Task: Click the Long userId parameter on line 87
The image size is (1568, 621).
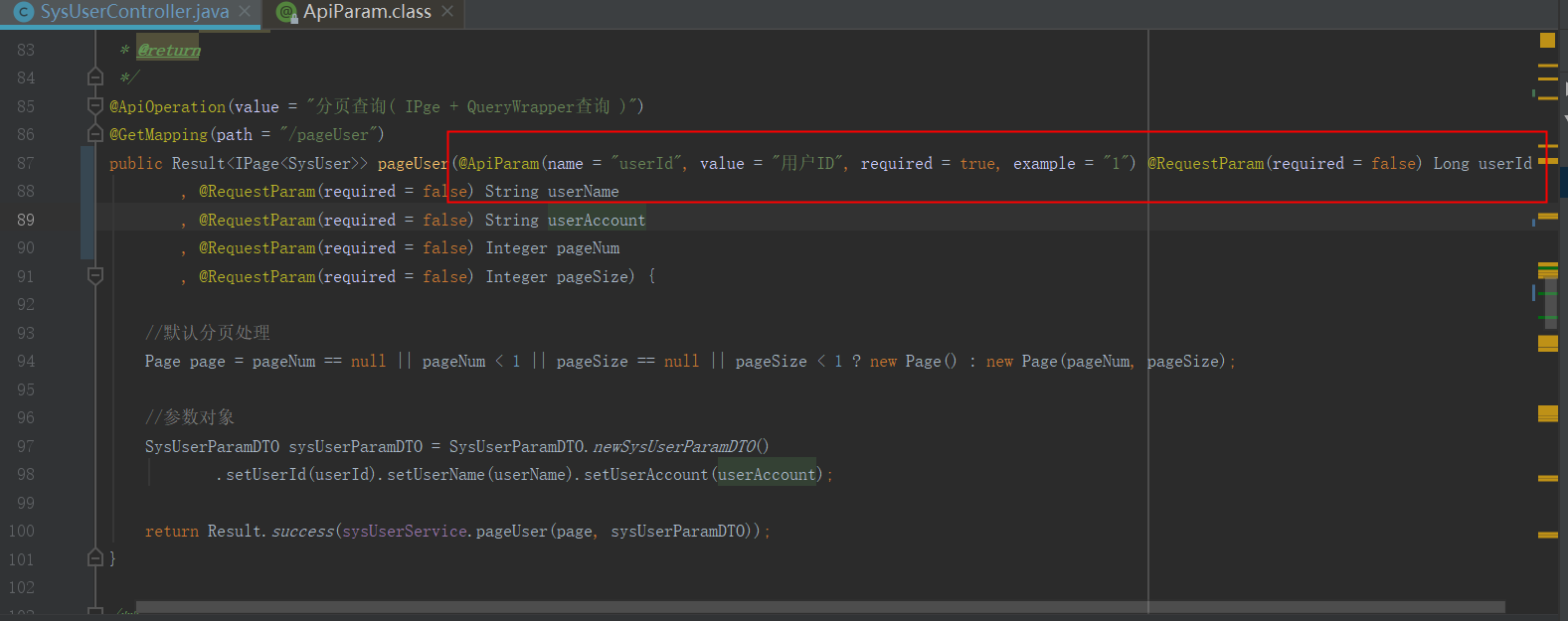Action: (x=1481, y=163)
